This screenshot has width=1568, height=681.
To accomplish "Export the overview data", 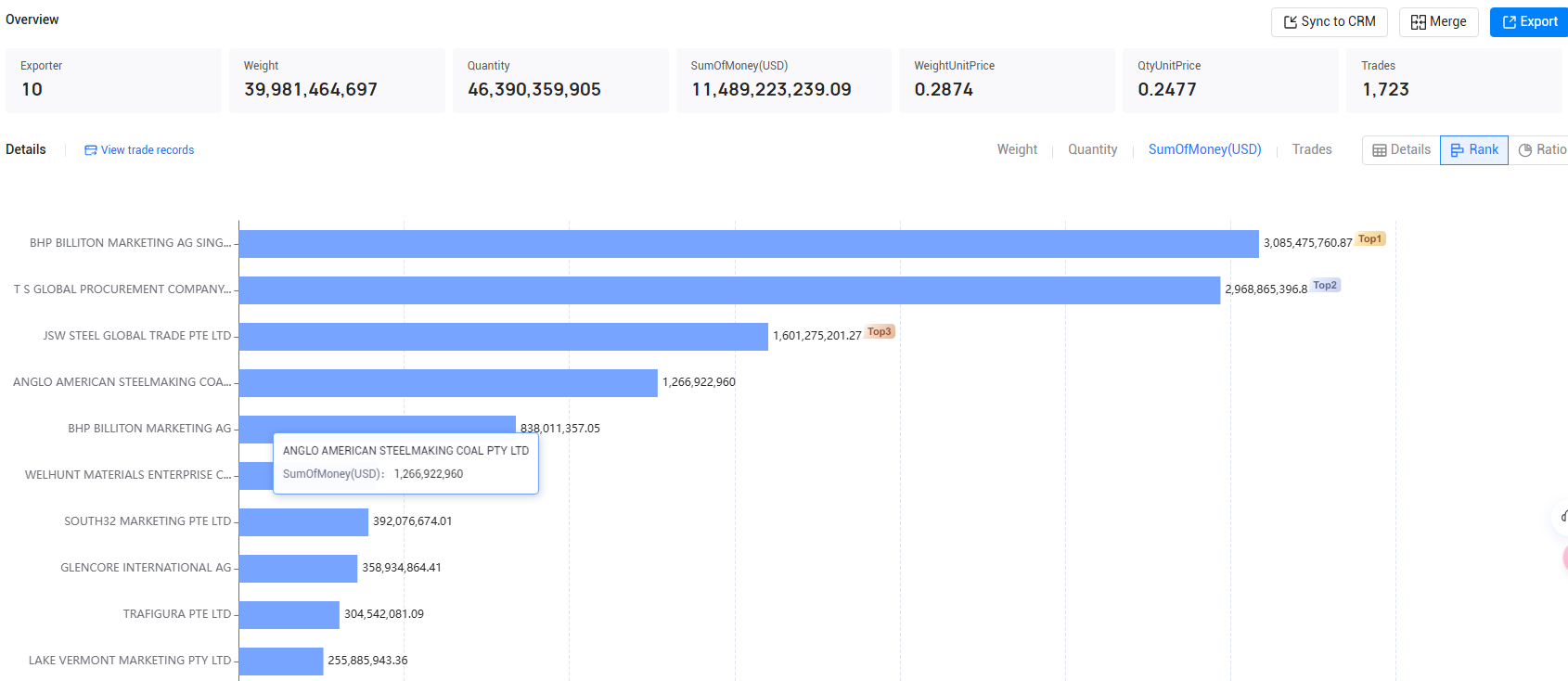I will pyautogui.click(x=1529, y=22).
